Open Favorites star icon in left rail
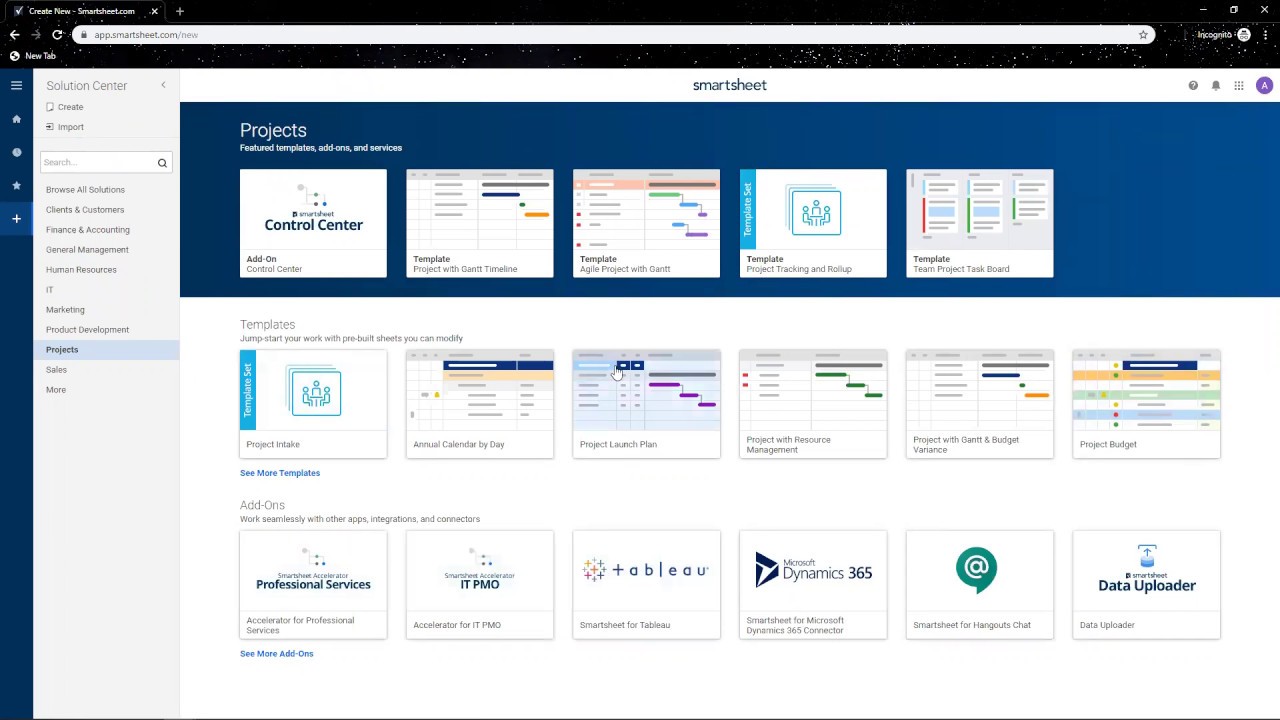Screen dimensions: 1280x720 (16, 185)
